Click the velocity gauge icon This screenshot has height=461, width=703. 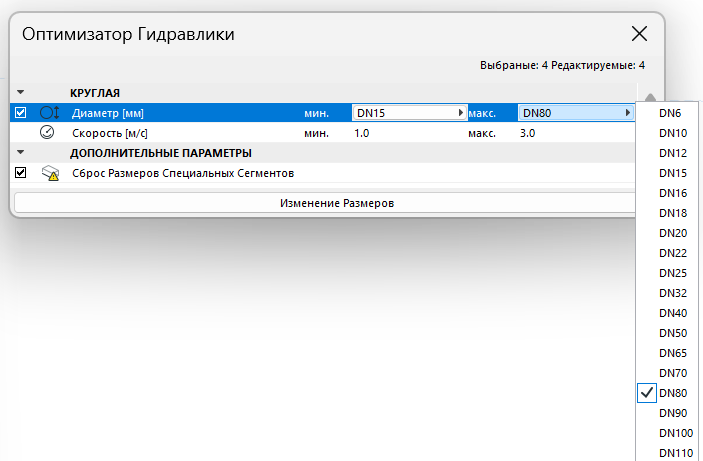click(47, 132)
